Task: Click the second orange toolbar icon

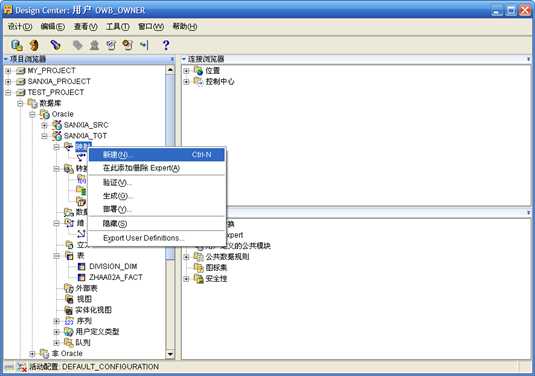Action: coord(34,45)
